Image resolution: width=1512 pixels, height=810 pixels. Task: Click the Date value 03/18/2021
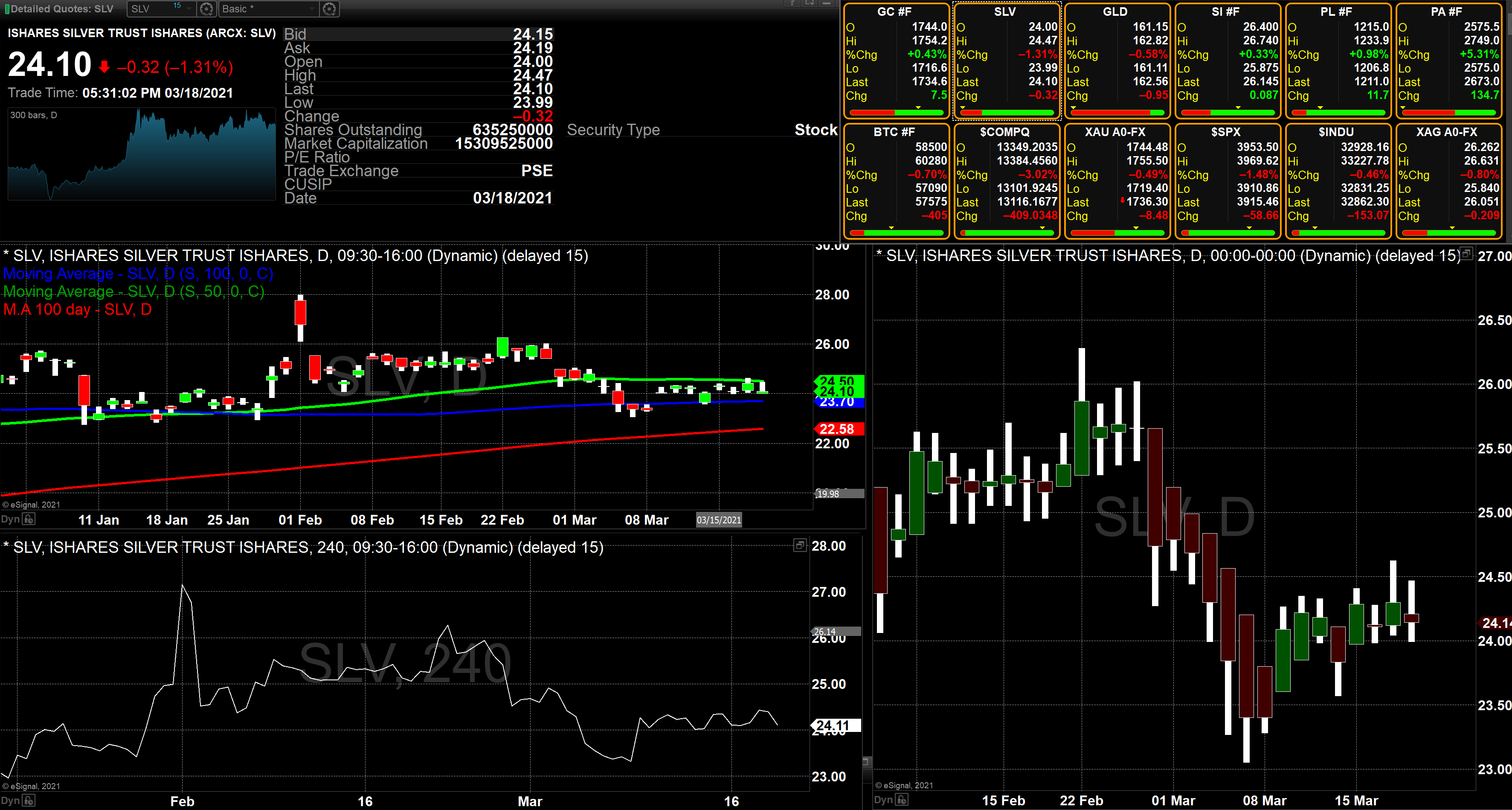[512, 198]
